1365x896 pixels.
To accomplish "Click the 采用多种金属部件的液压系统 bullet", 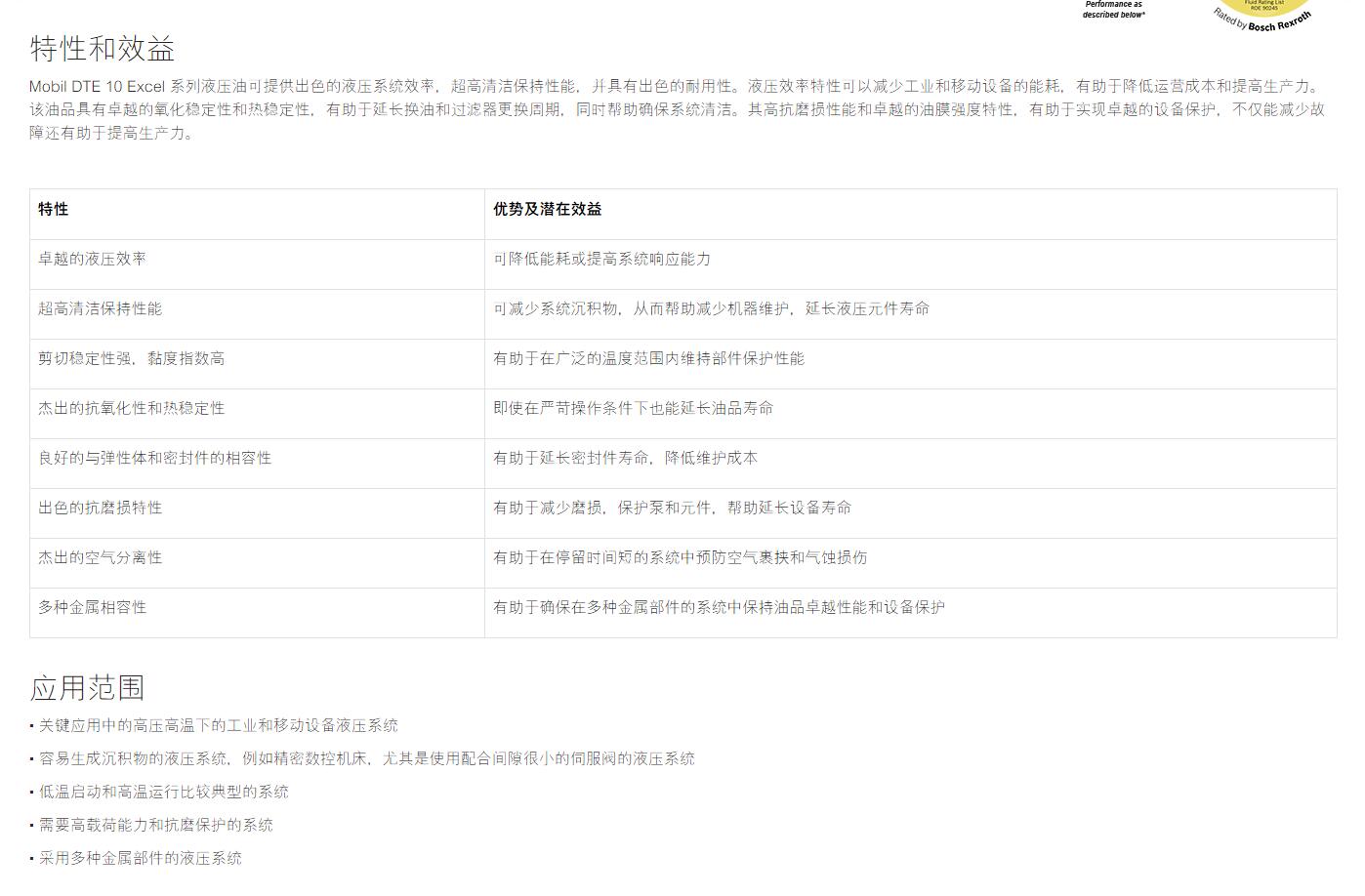I will 136,858.
